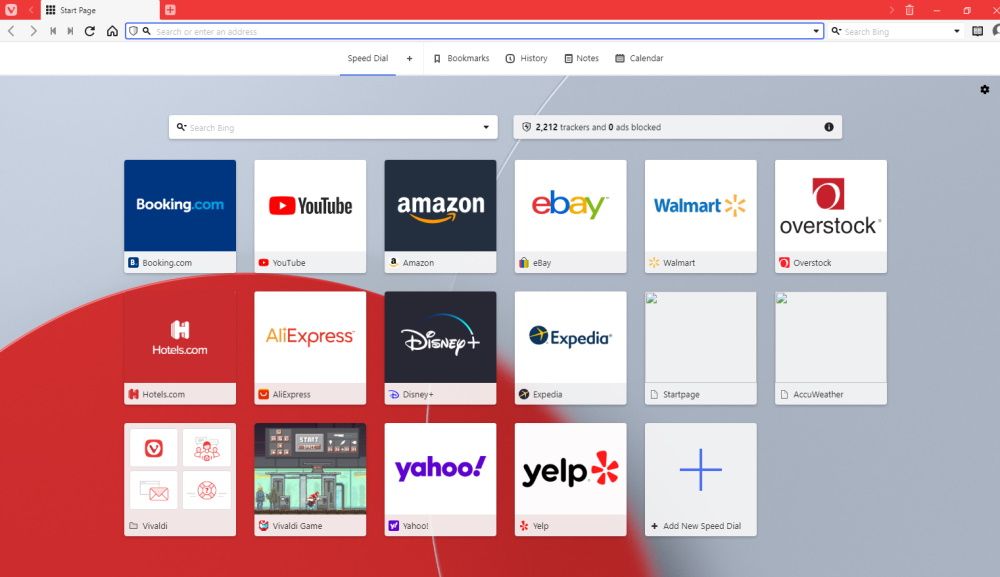Viewport: 1000px width, 577px height.
Task: Click the Rewind history button
Action: click(53, 31)
